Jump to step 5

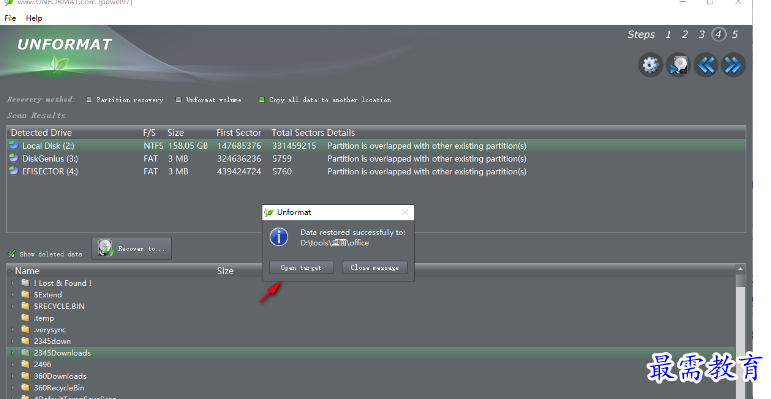point(735,34)
